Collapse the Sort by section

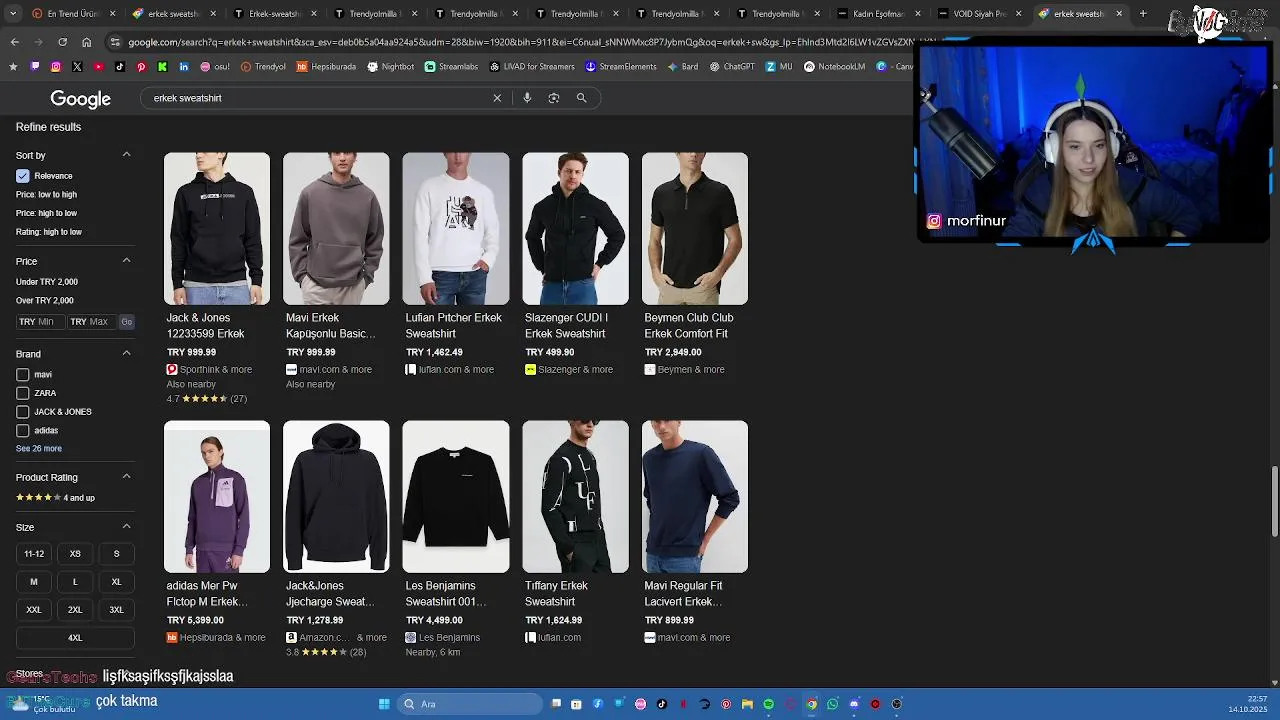(x=126, y=155)
